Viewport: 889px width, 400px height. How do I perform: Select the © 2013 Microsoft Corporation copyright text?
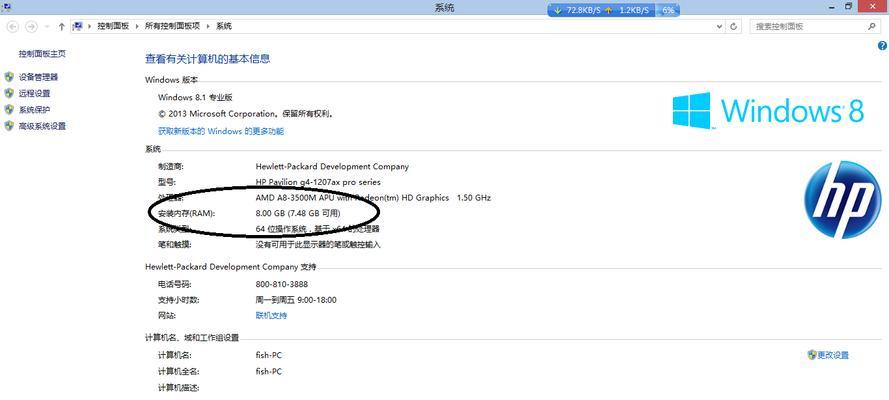pyautogui.click(x=245, y=114)
